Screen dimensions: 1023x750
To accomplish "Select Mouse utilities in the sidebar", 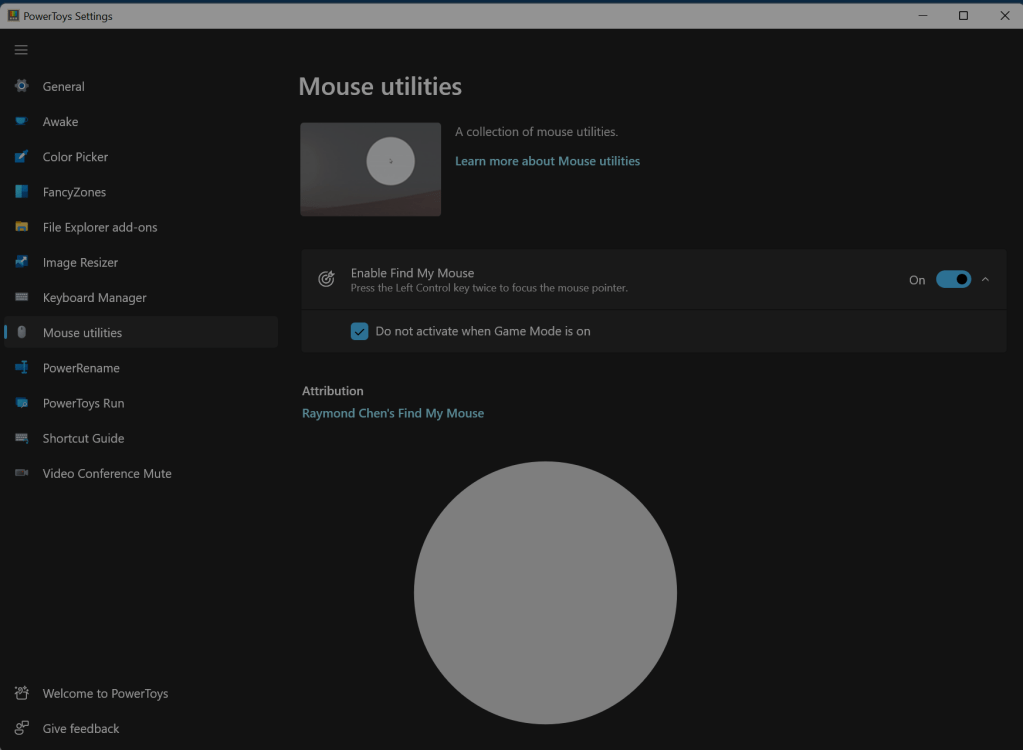I will click(x=141, y=333).
